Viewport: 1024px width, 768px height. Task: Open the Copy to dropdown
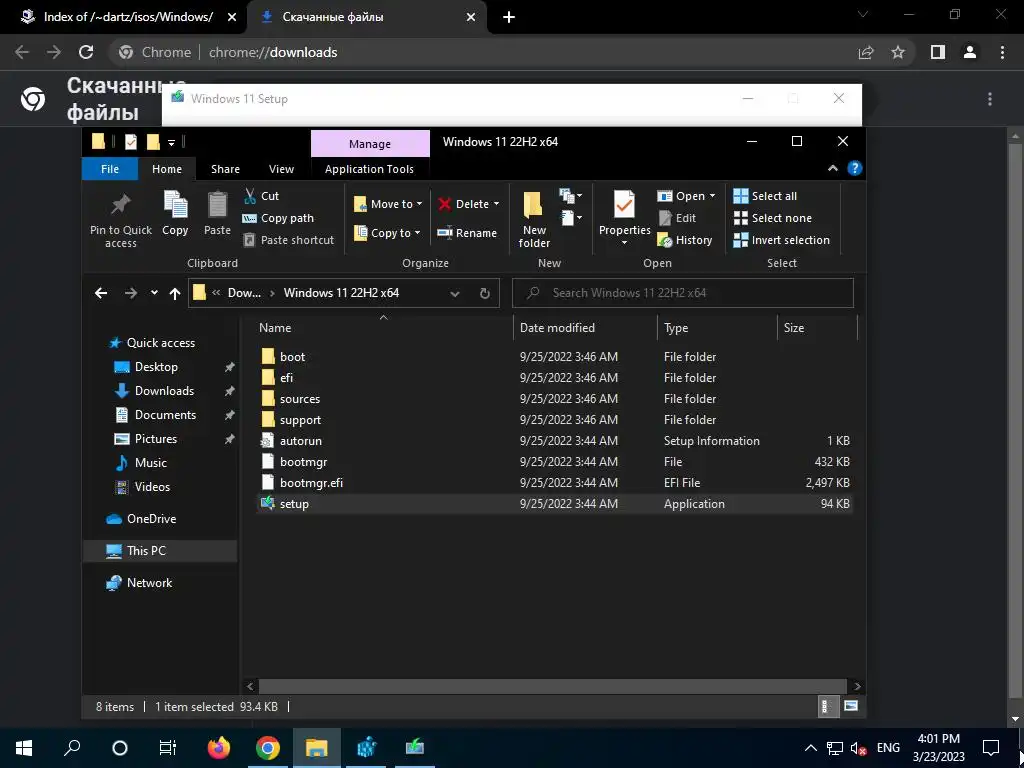(x=387, y=233)
